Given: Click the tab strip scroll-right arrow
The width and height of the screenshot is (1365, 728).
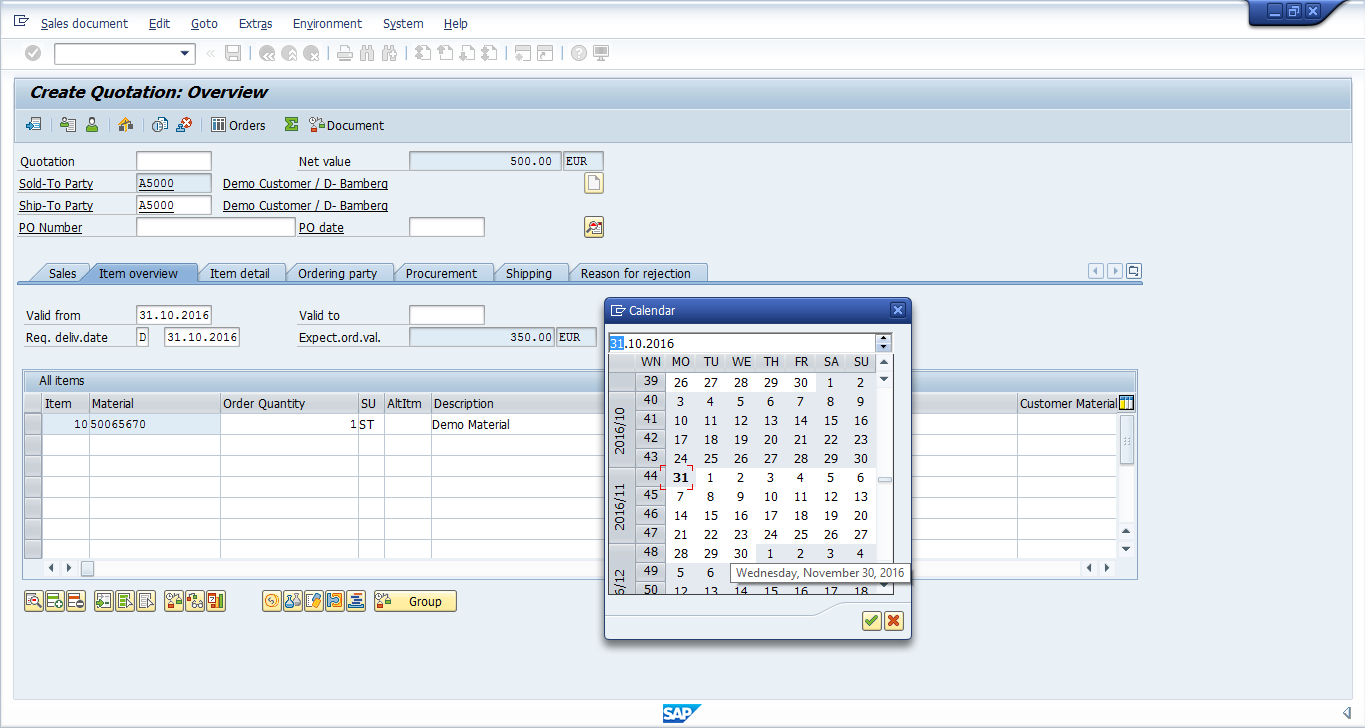Looking at the screenshot, I should [1115, 271].
